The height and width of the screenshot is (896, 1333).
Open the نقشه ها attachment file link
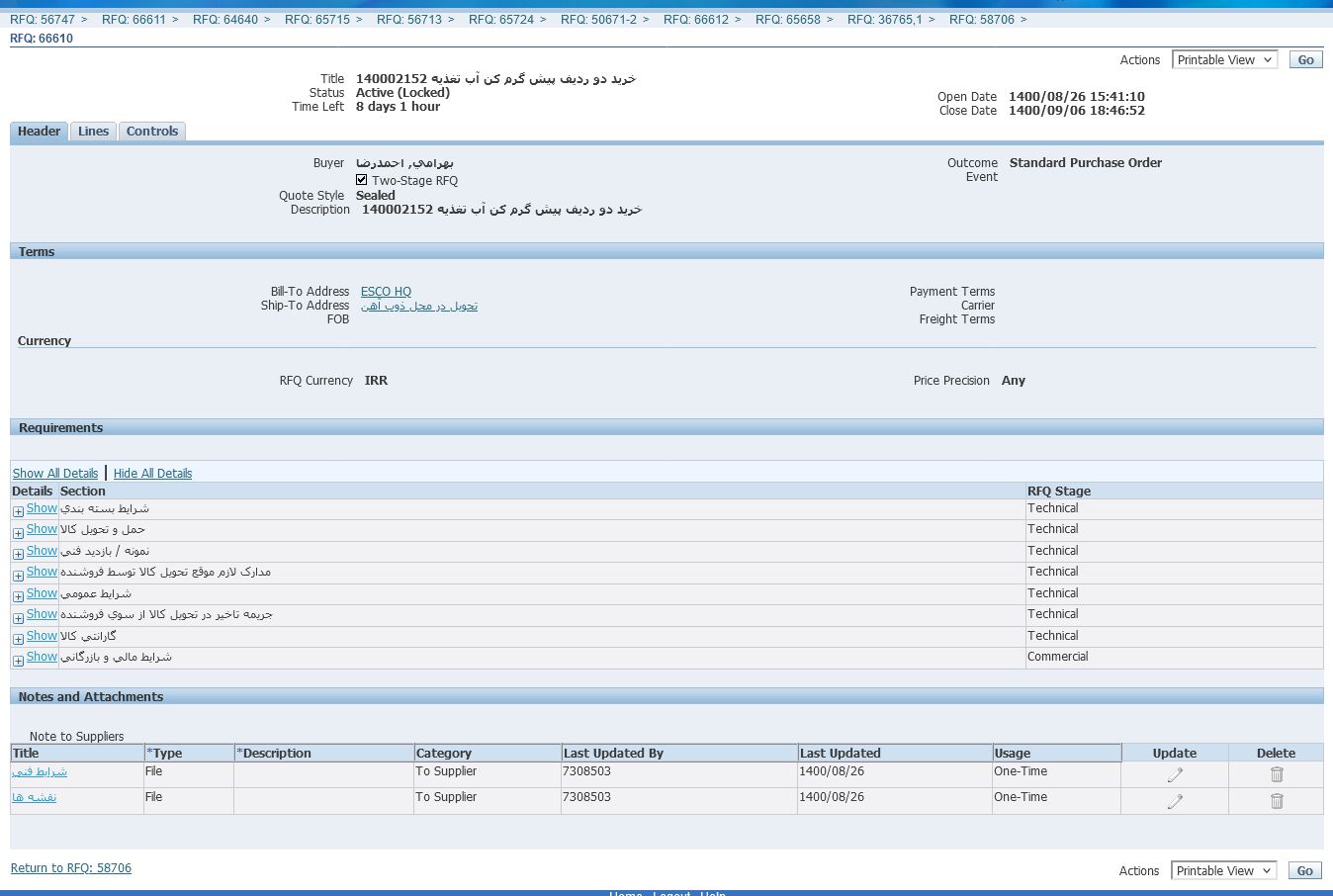pos(35,797)
